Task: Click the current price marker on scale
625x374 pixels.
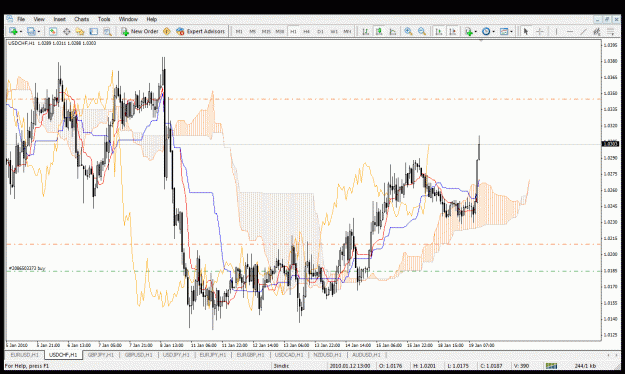Action: coord(610,144)
